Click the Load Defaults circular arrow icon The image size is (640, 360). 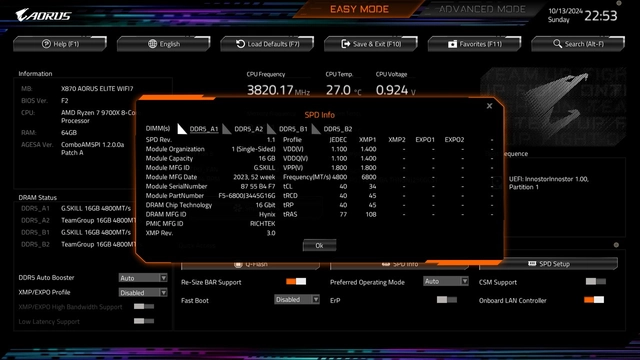pos(240,44)
